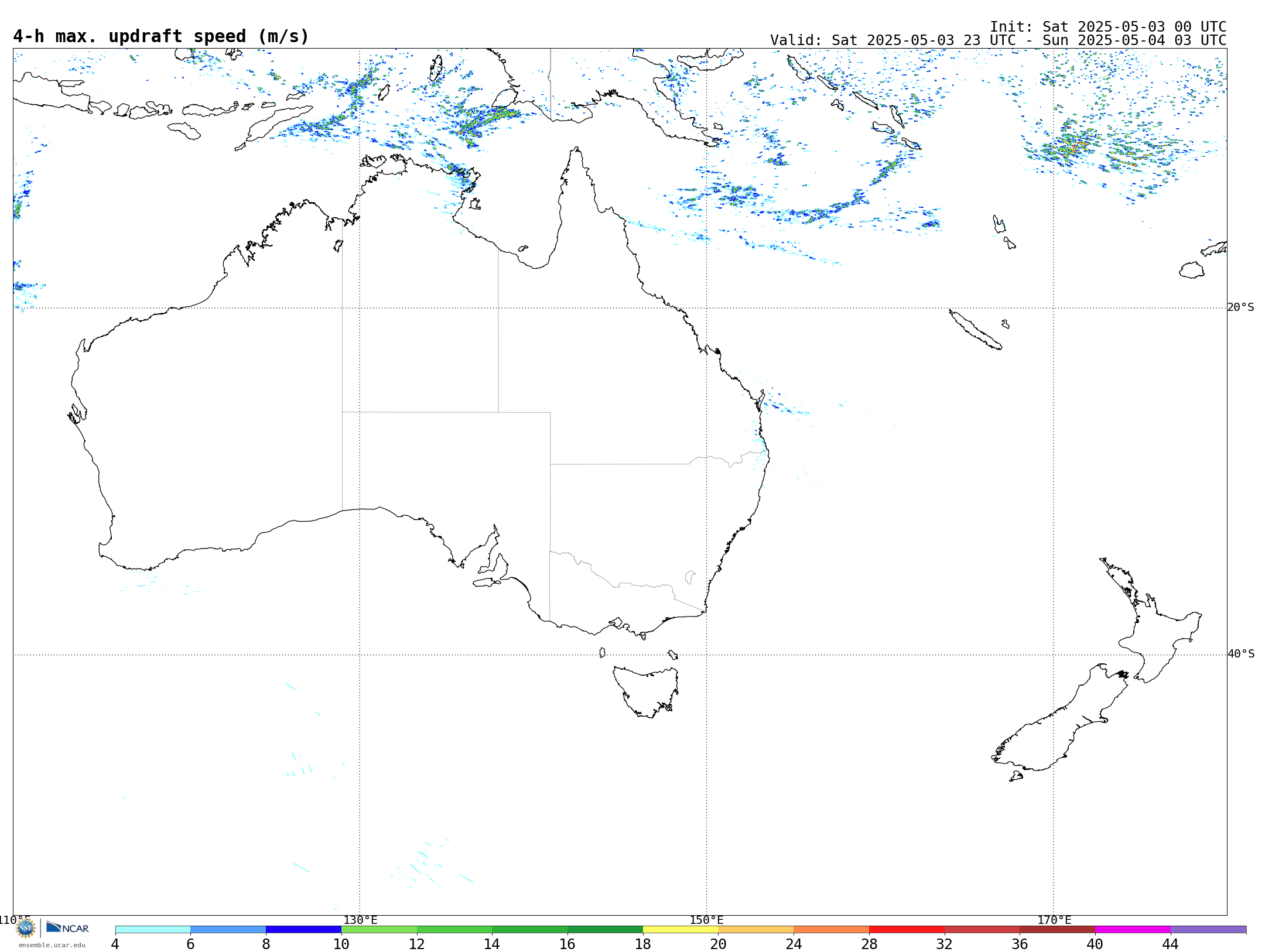Click the NCAR logo

point(67,927)
